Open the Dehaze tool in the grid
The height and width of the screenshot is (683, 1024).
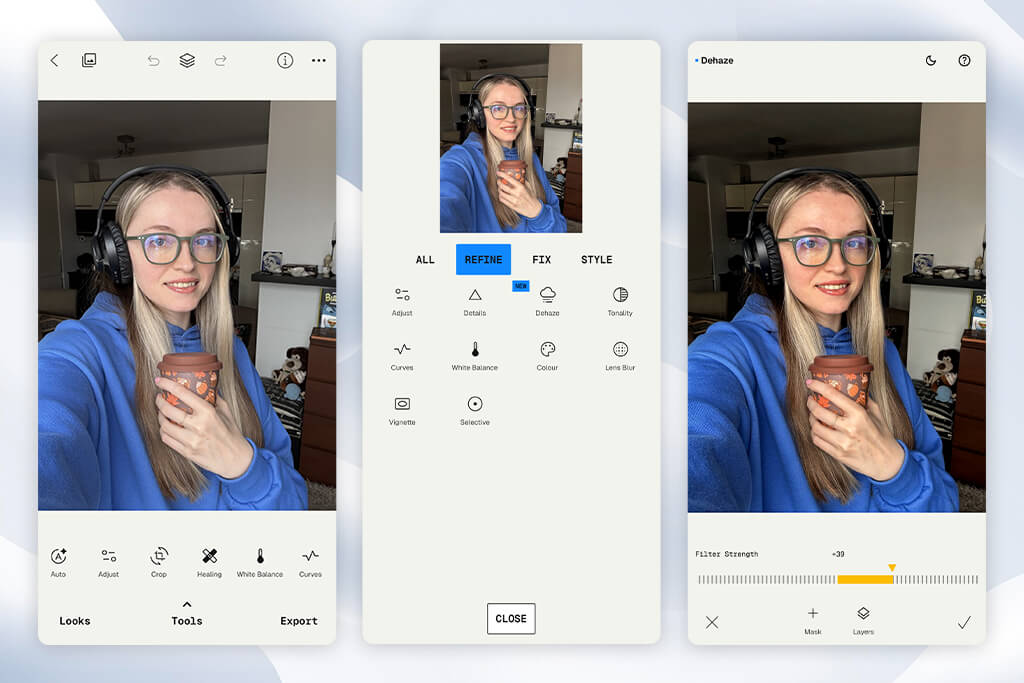pos(547,302)
